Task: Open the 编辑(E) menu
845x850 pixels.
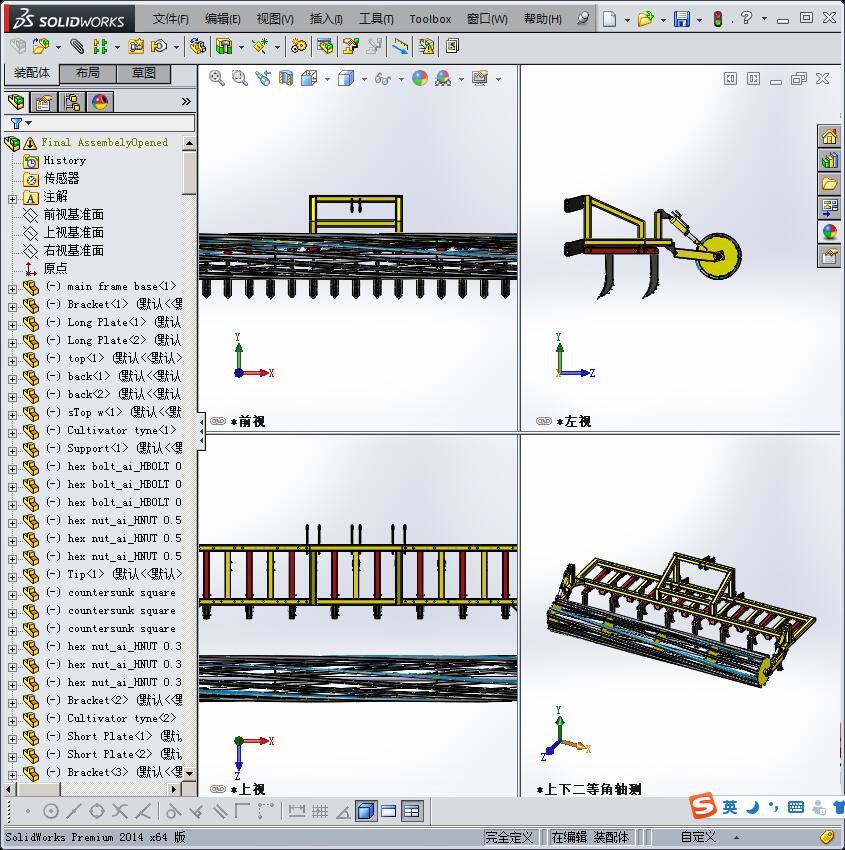Action: [x=222, y=19]
